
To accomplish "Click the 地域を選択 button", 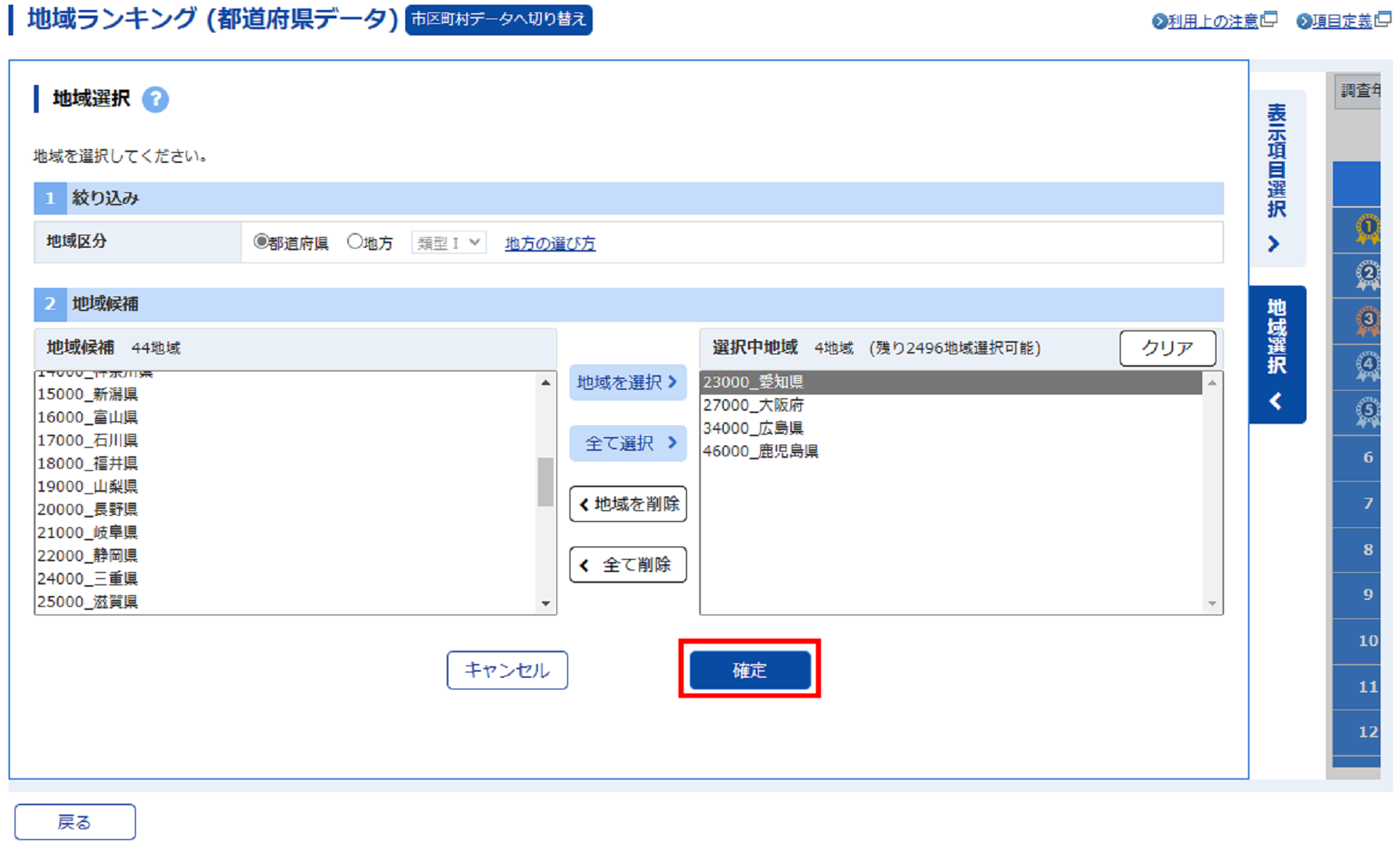I will click(627, 382).
